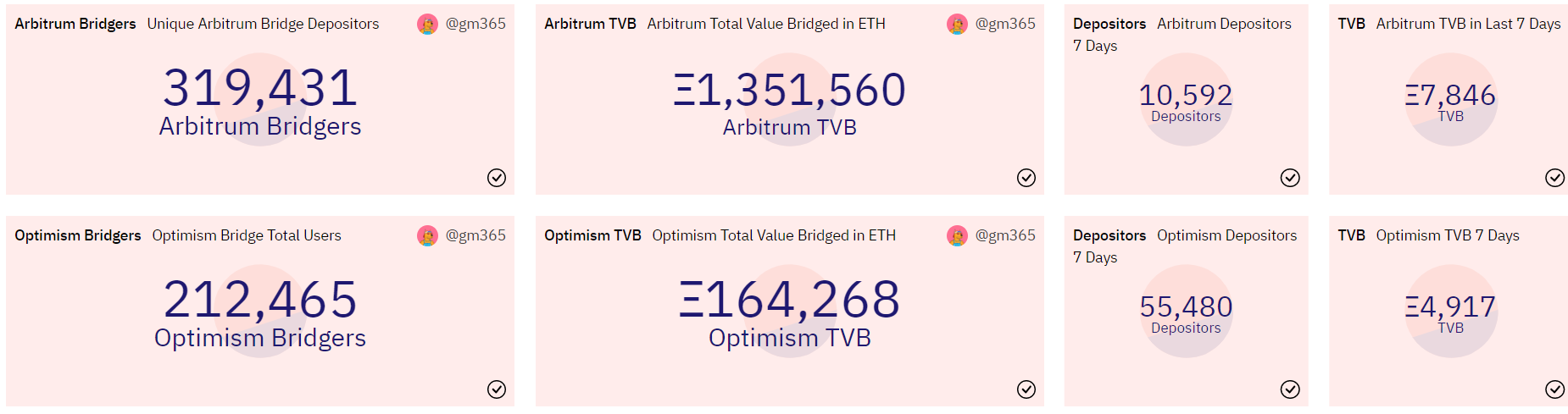This screenshot has height=414, width=1568.
Task: Click the verified checkmark on Arbitrum Bridgers card
Action: pos(497,178)
